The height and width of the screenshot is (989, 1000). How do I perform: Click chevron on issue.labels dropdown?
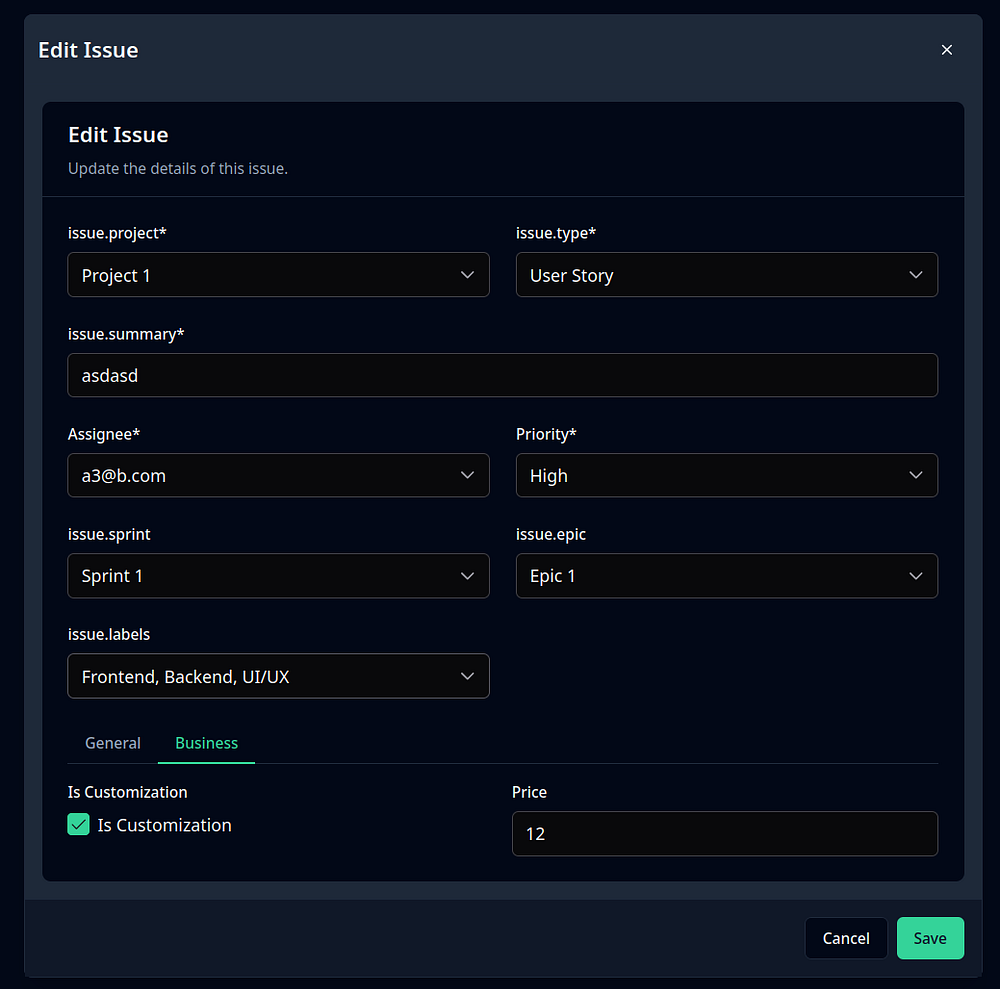[x=467, y=676]
